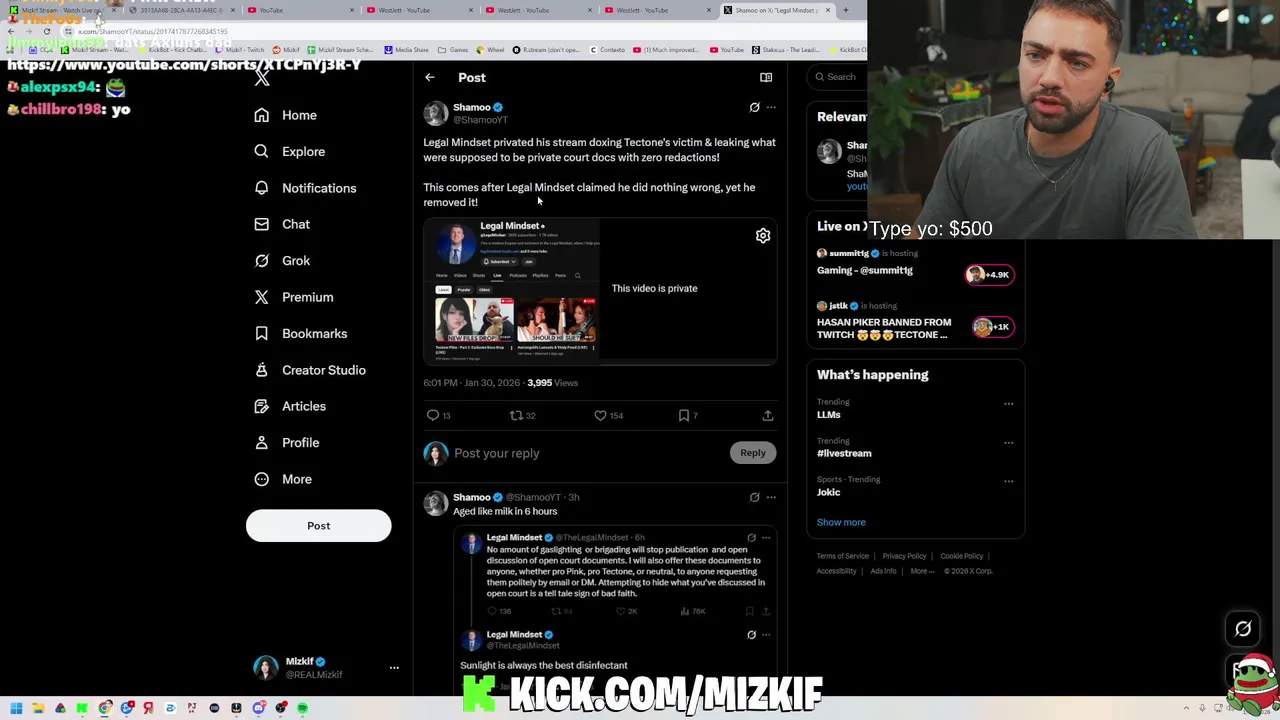1280x720 pixels.
Task: Click the Articles icon in the sidebar
Action: click(261, 406)
